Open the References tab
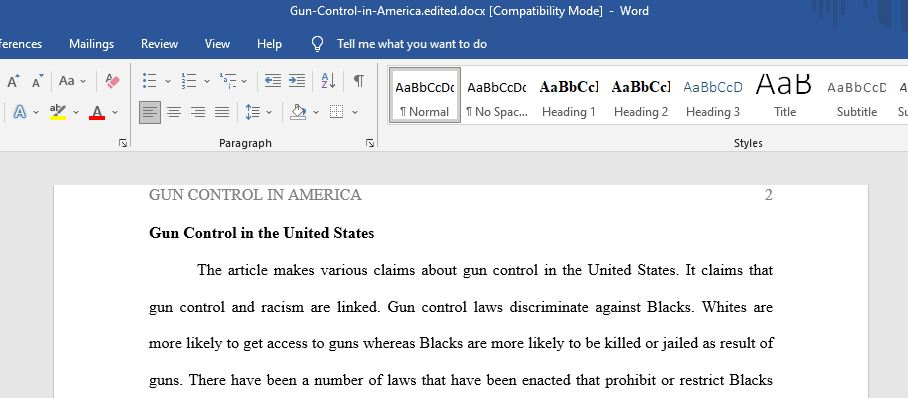908x398 pixels. (x=21, y=44)
